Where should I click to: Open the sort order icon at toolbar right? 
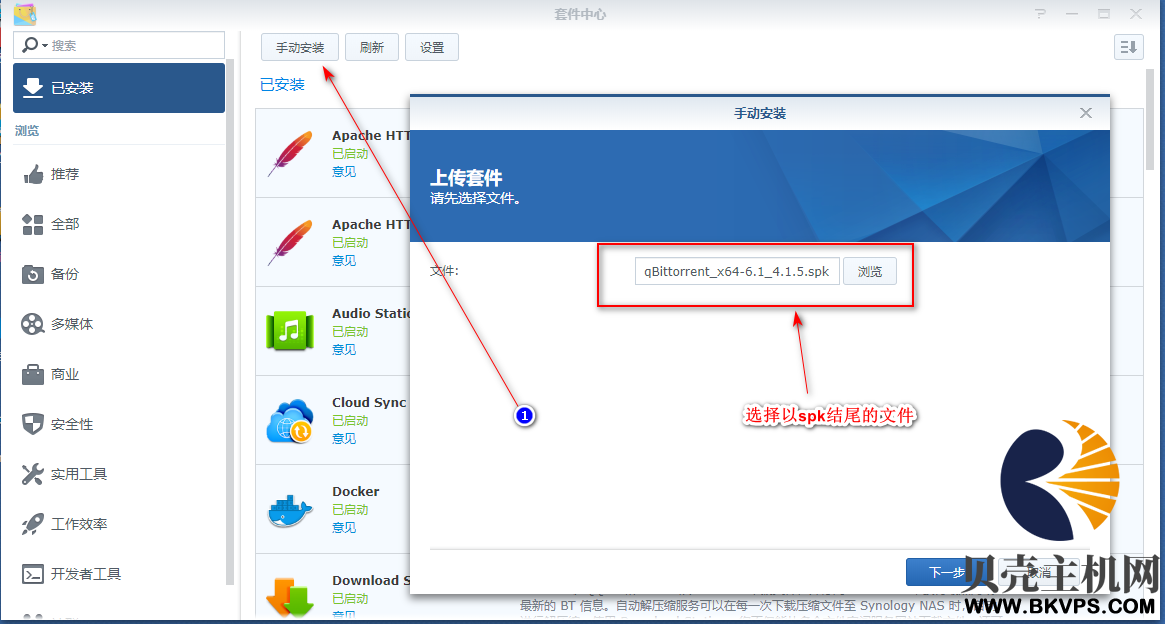tap(1128, 47)
